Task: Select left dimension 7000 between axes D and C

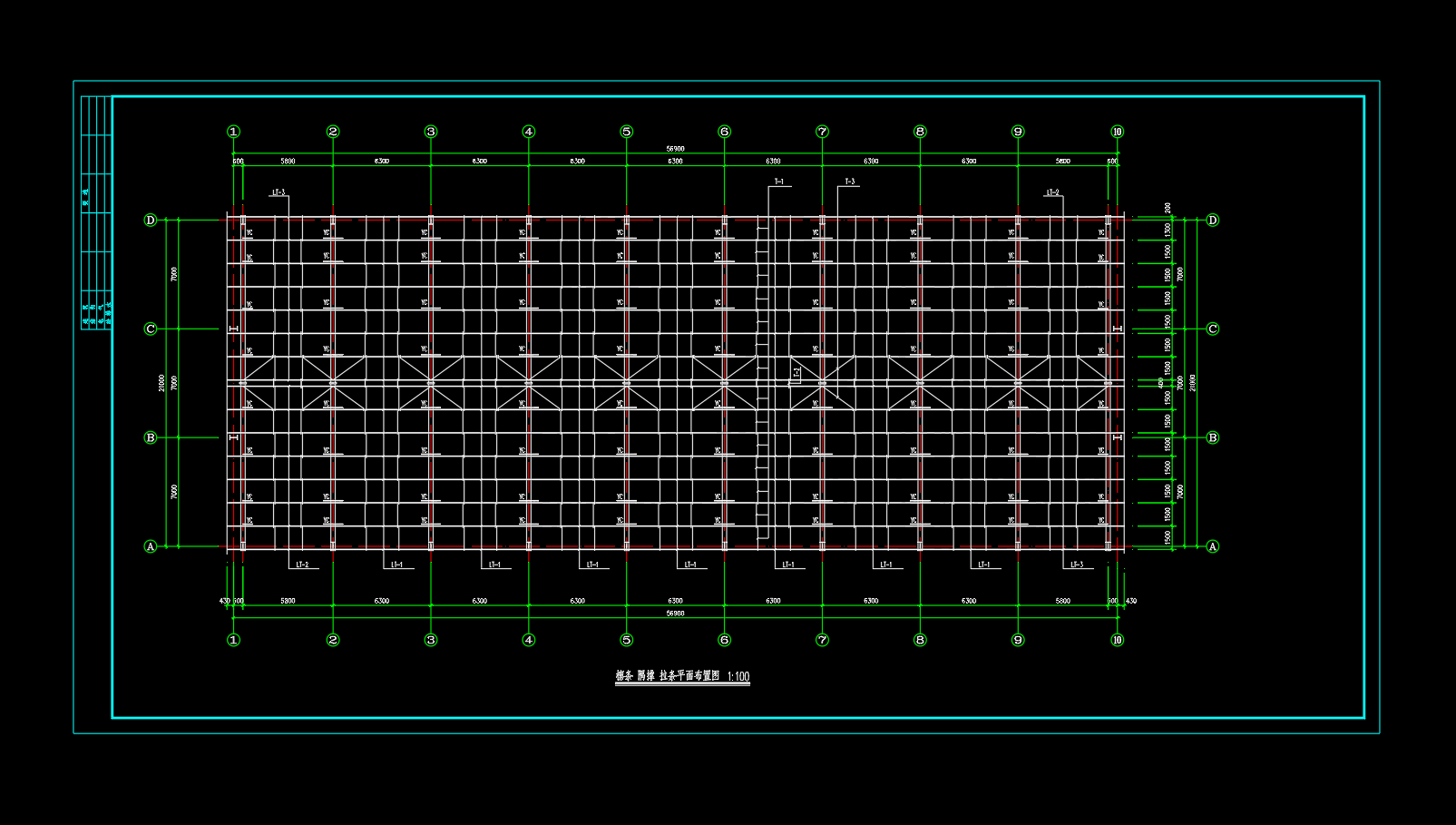Action: coord(174,274)
